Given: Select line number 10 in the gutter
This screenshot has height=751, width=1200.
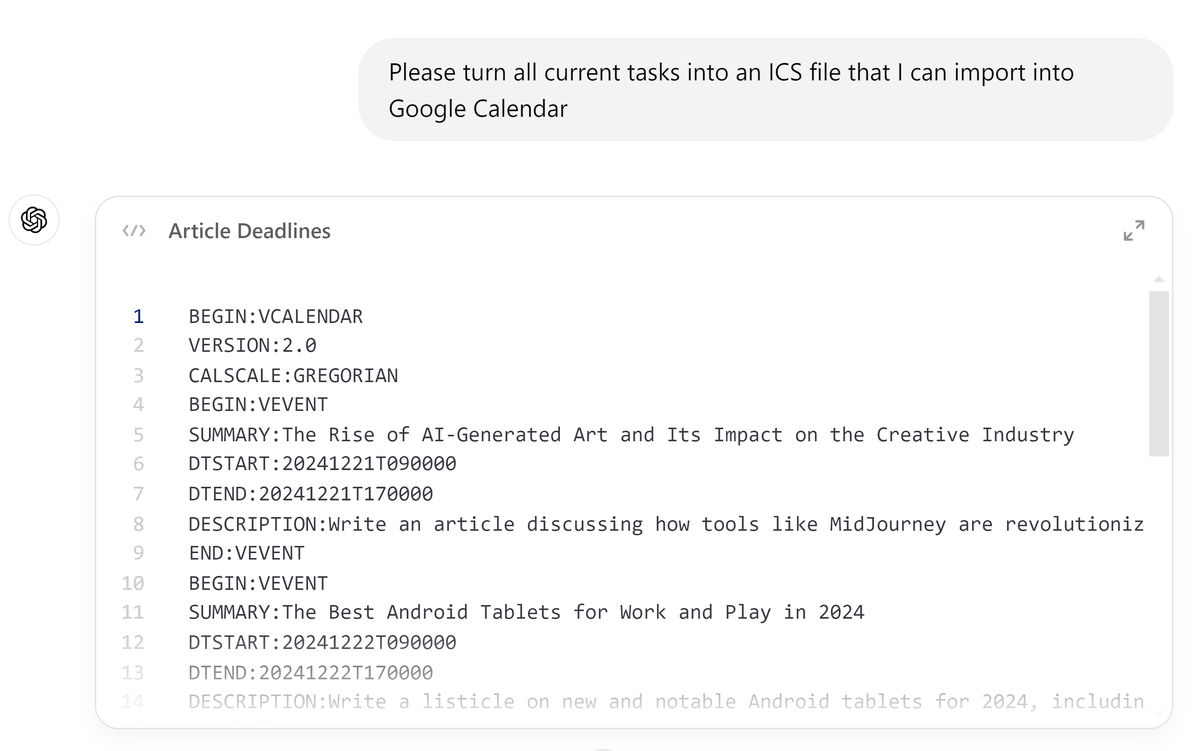Looking at the screenshot, I should (133, 583).
